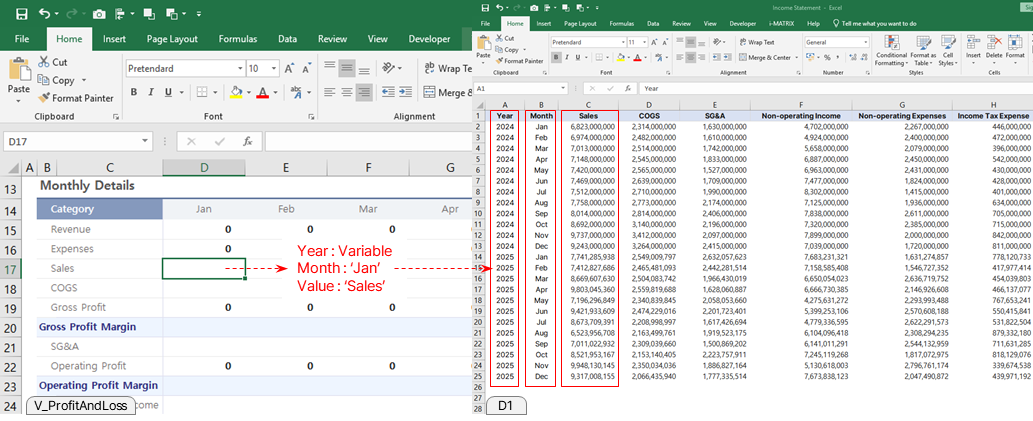
Task: Click Insert Function fx icon beside D17 box
Action: 247,142
